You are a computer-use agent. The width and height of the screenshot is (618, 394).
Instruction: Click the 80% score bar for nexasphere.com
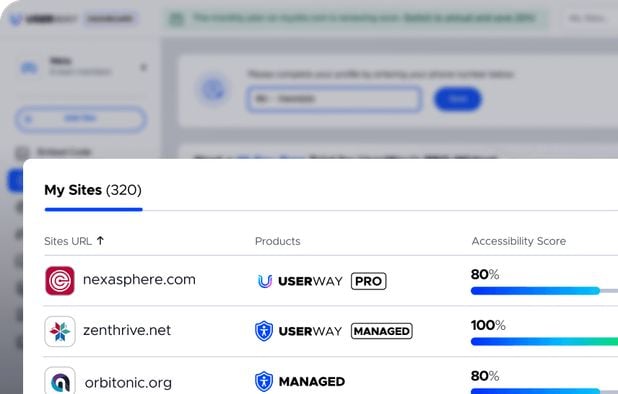(x=544, y=291)
